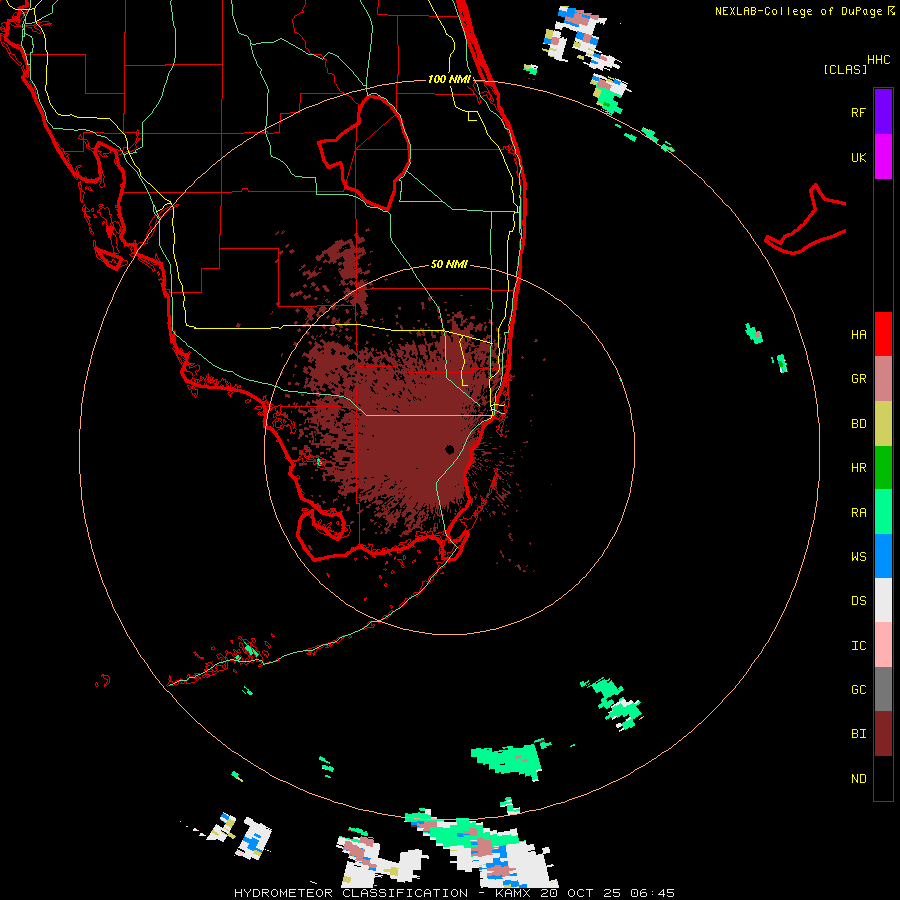Click the UK legend label
Image resolution: width=900 pixels, height=900 pixels.
pyautogui.click(x=858, y=157)
